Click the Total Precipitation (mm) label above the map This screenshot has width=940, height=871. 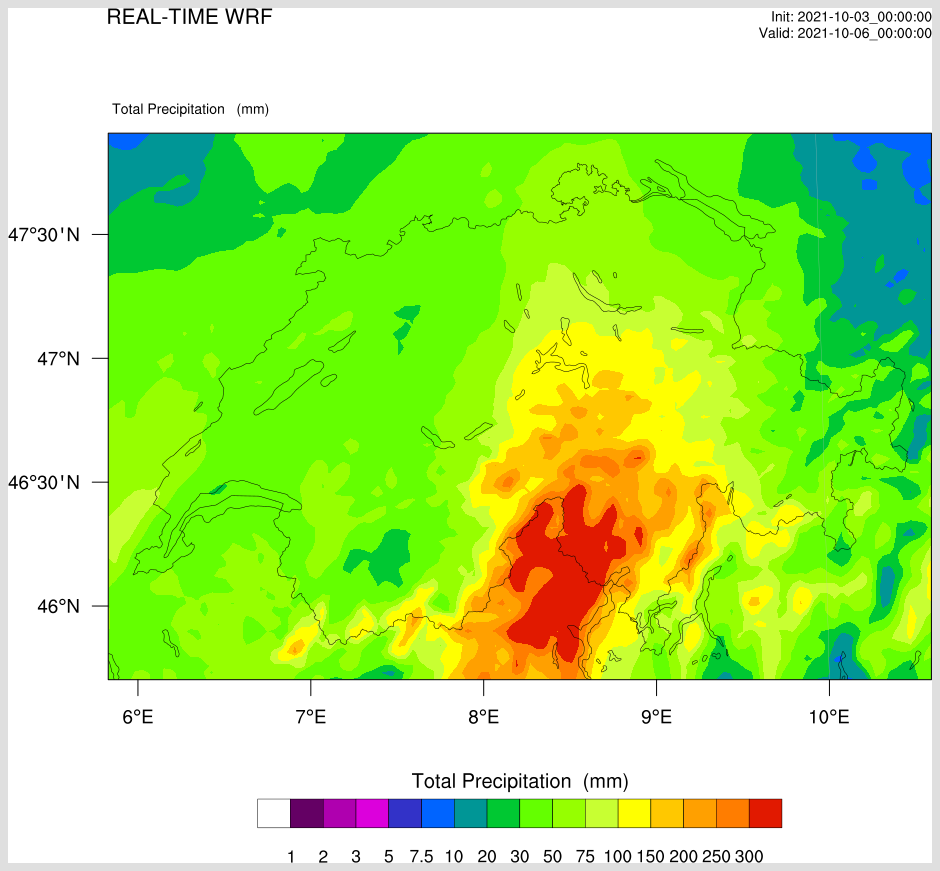point(191,109)
